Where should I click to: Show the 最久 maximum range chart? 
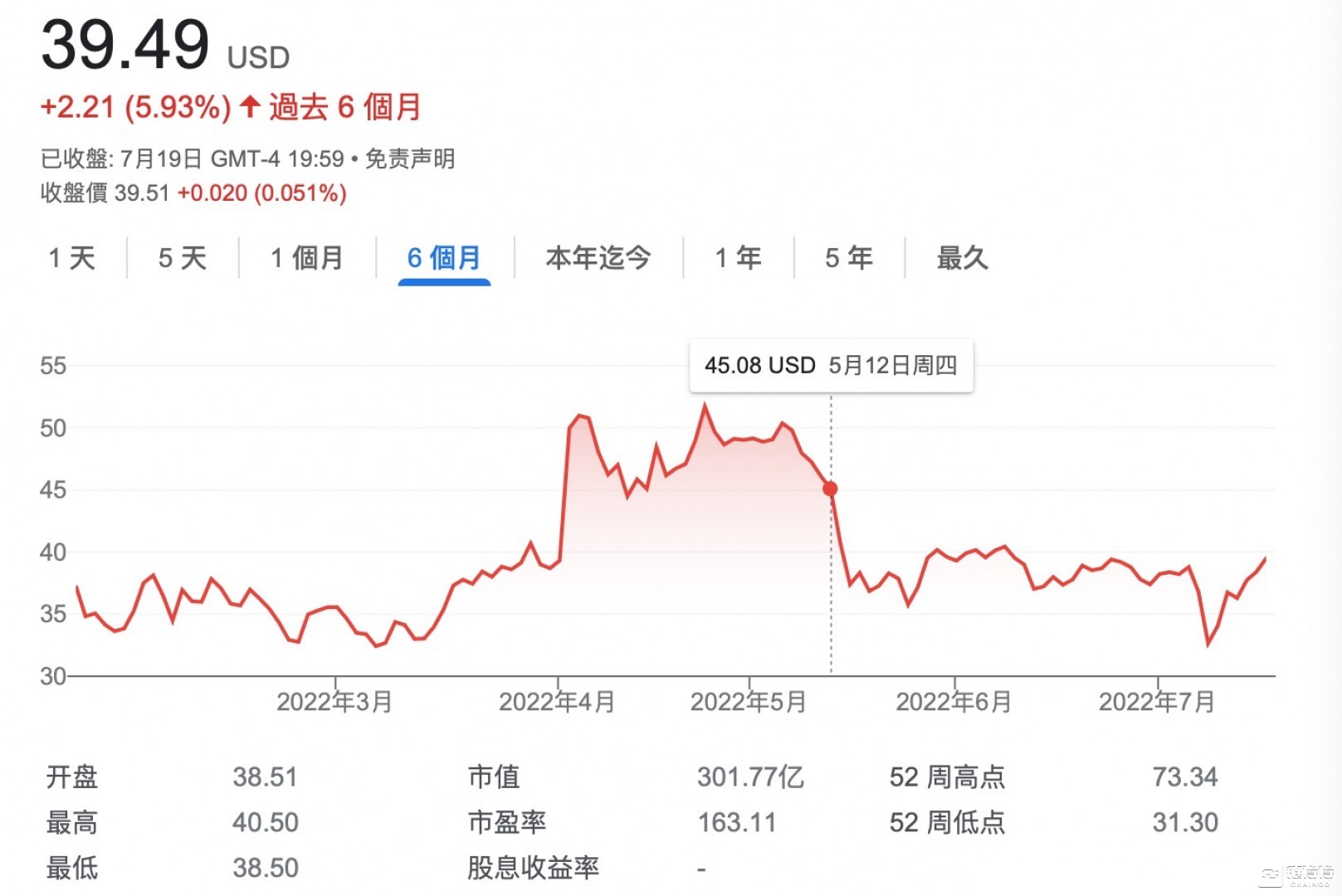pyautogui.click(x=963, y=258)
